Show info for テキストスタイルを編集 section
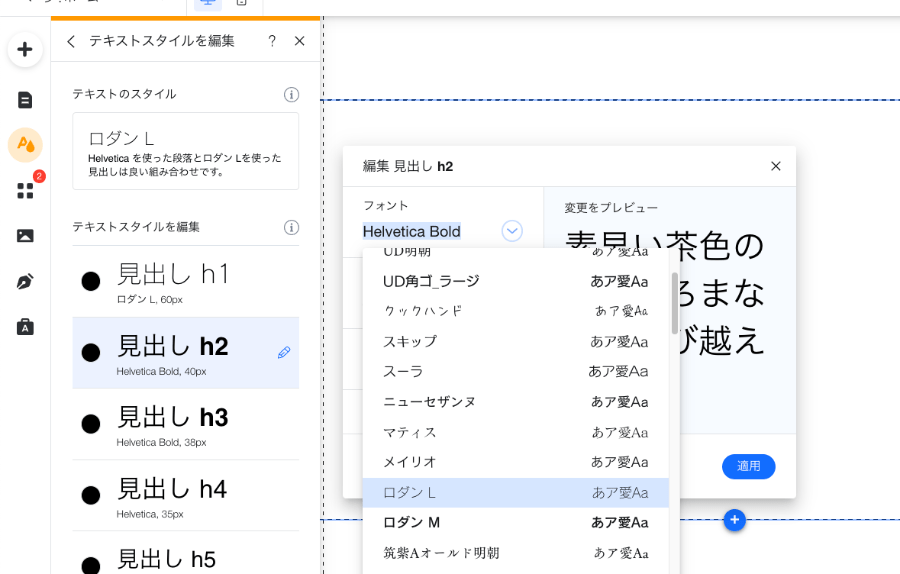The width and height of the screenshot is (900, 574). pyautogui.click(x=292, y=227)
